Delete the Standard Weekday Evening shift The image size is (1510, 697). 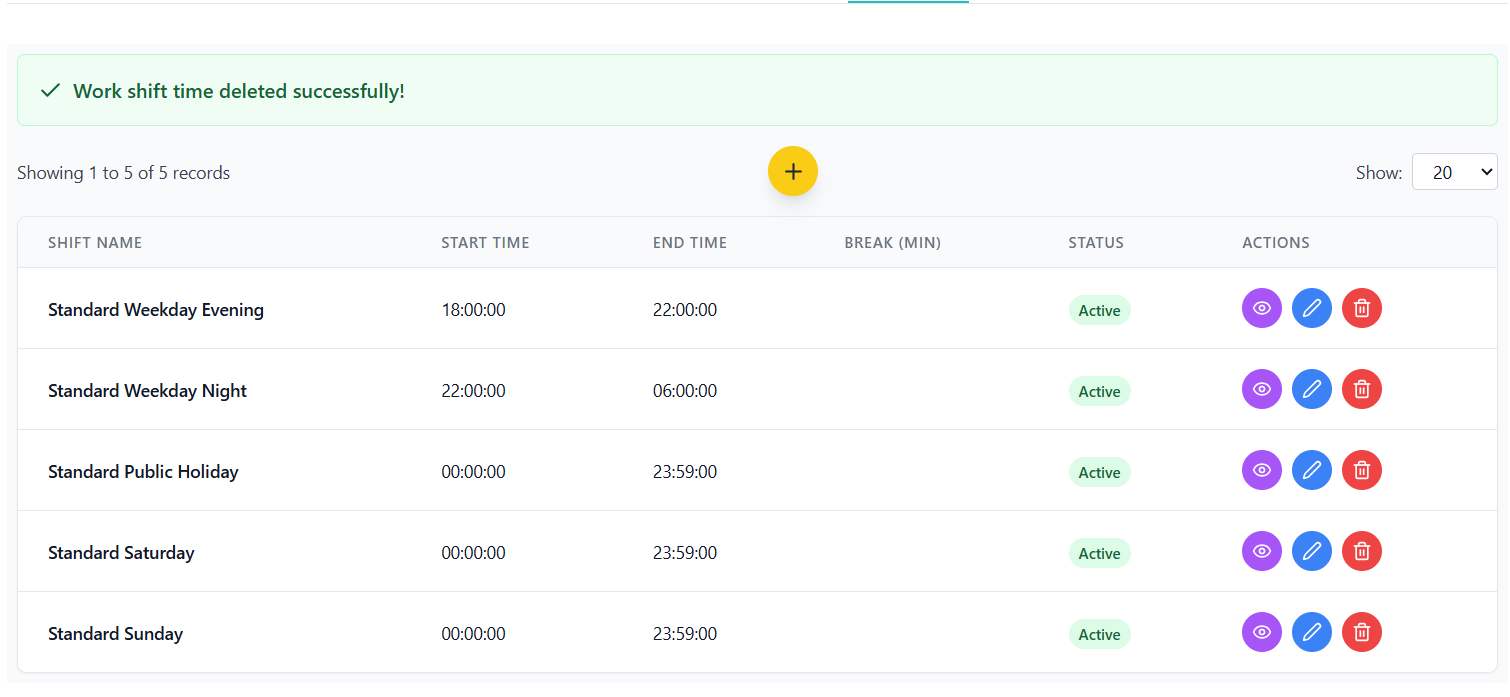point(1361,308)
